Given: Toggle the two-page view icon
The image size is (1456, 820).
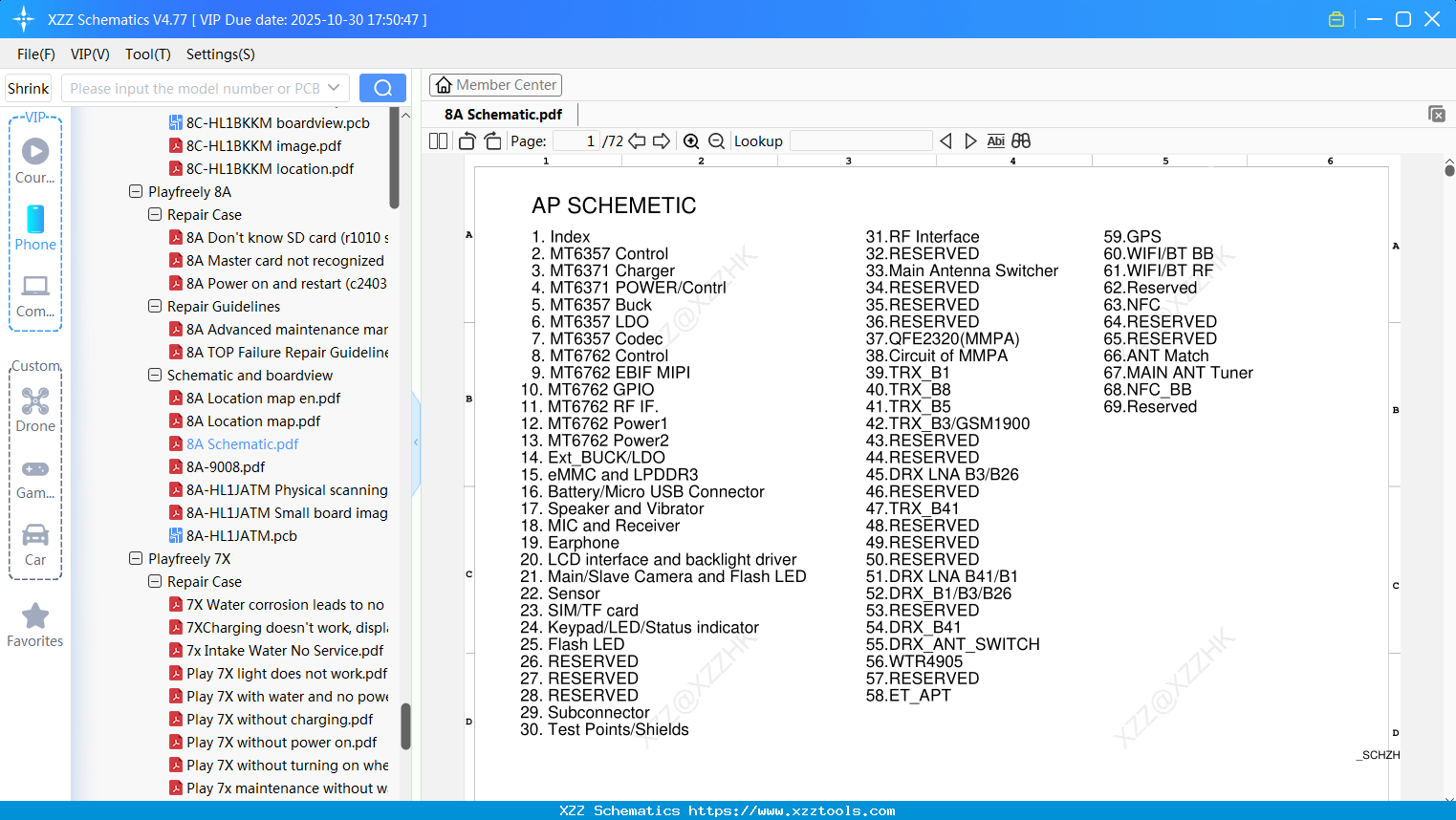Looking at the screenshot, I should click(438, 140).
